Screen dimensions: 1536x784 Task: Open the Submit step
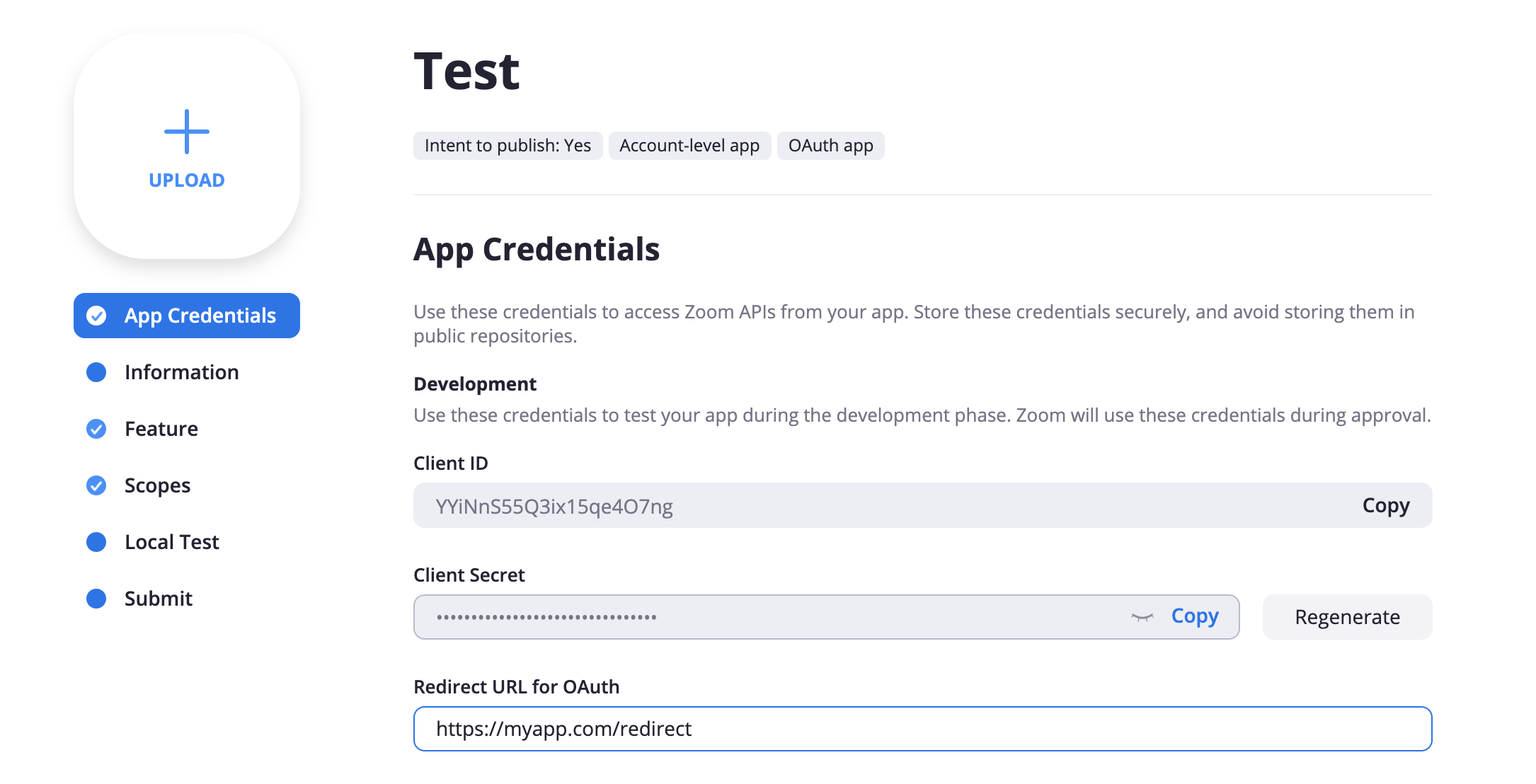pos(159,599)
